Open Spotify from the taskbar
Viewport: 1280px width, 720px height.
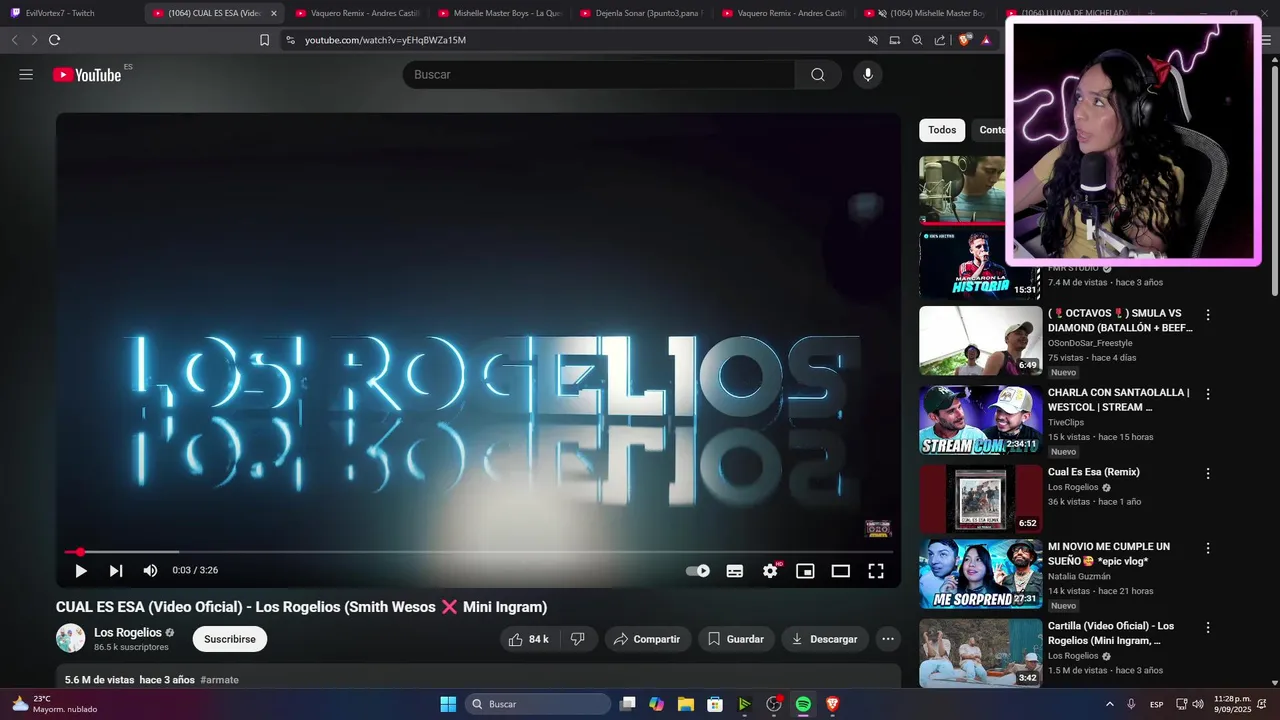pyautogui.click(x=803, y=704)
